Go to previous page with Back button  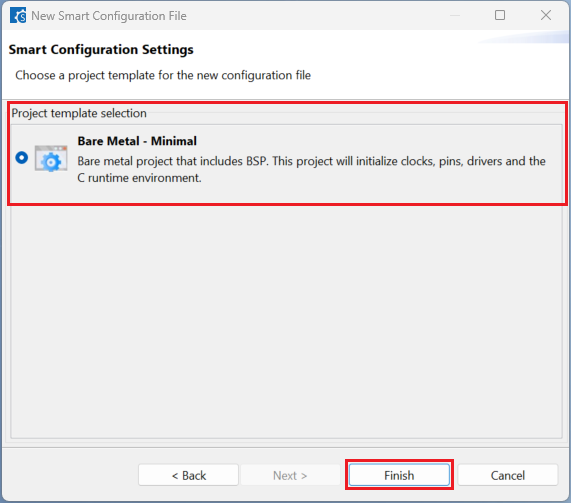click(188, 475)
